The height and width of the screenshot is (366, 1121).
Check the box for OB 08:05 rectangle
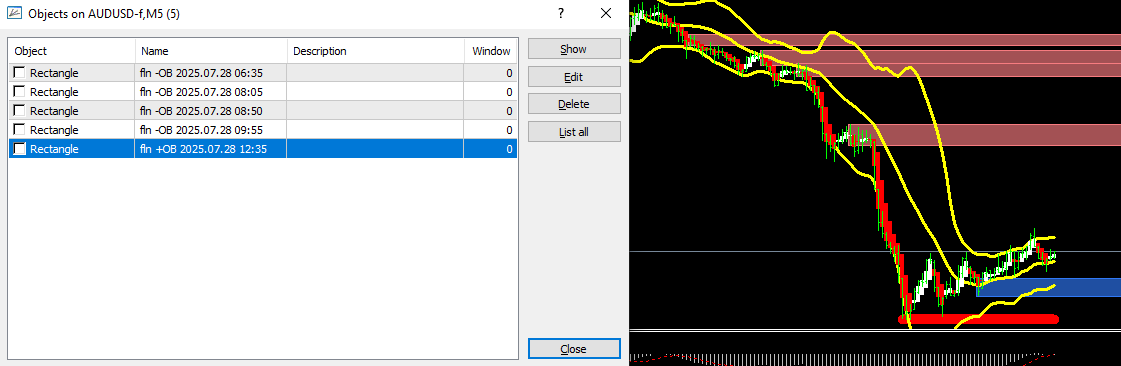pyautogui.click(x=19, y=92)
